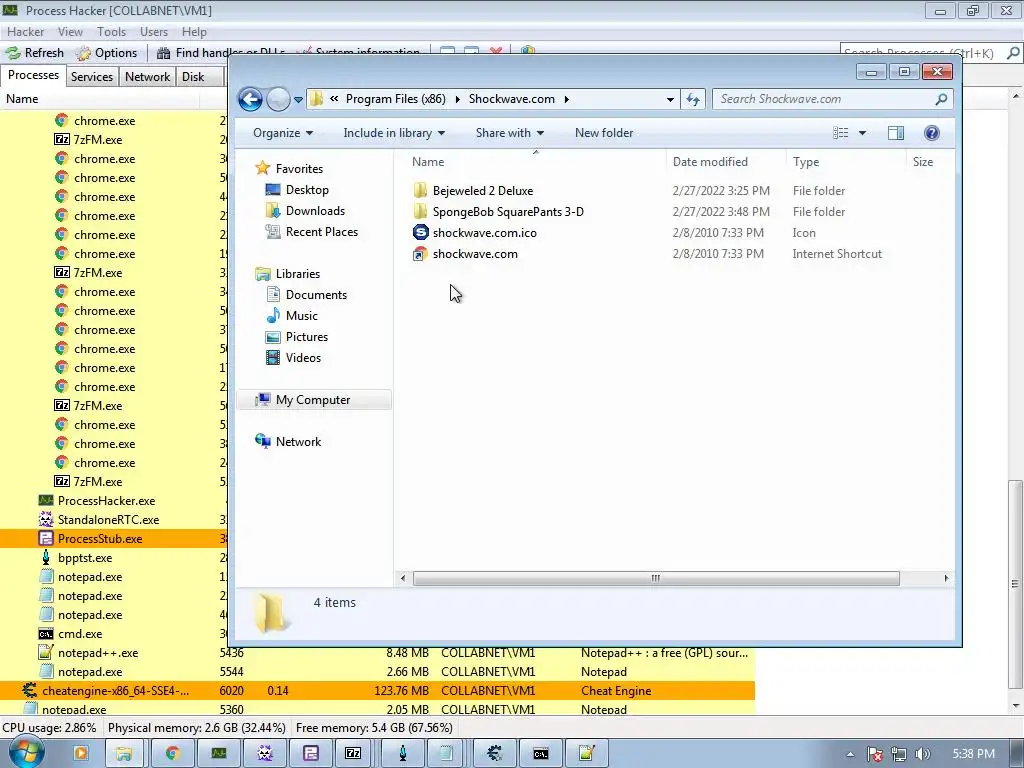1024x768 pixels.
Task: Open Chrome from the taskbar
Action: 172,754
